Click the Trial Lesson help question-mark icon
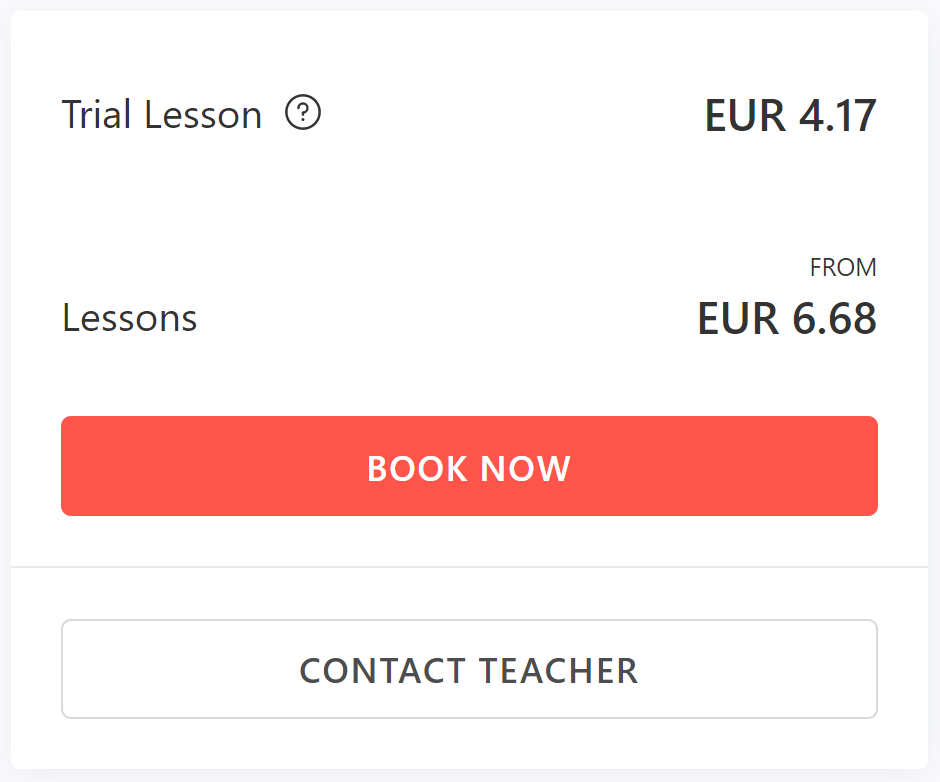 coord(303,113)
